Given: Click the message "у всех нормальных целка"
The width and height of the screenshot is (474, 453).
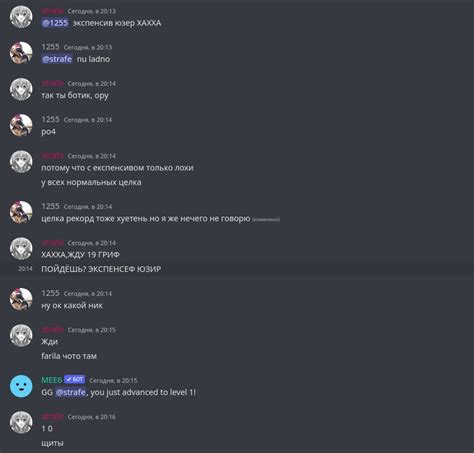Looking at the screenshot, I should (91, 182).
